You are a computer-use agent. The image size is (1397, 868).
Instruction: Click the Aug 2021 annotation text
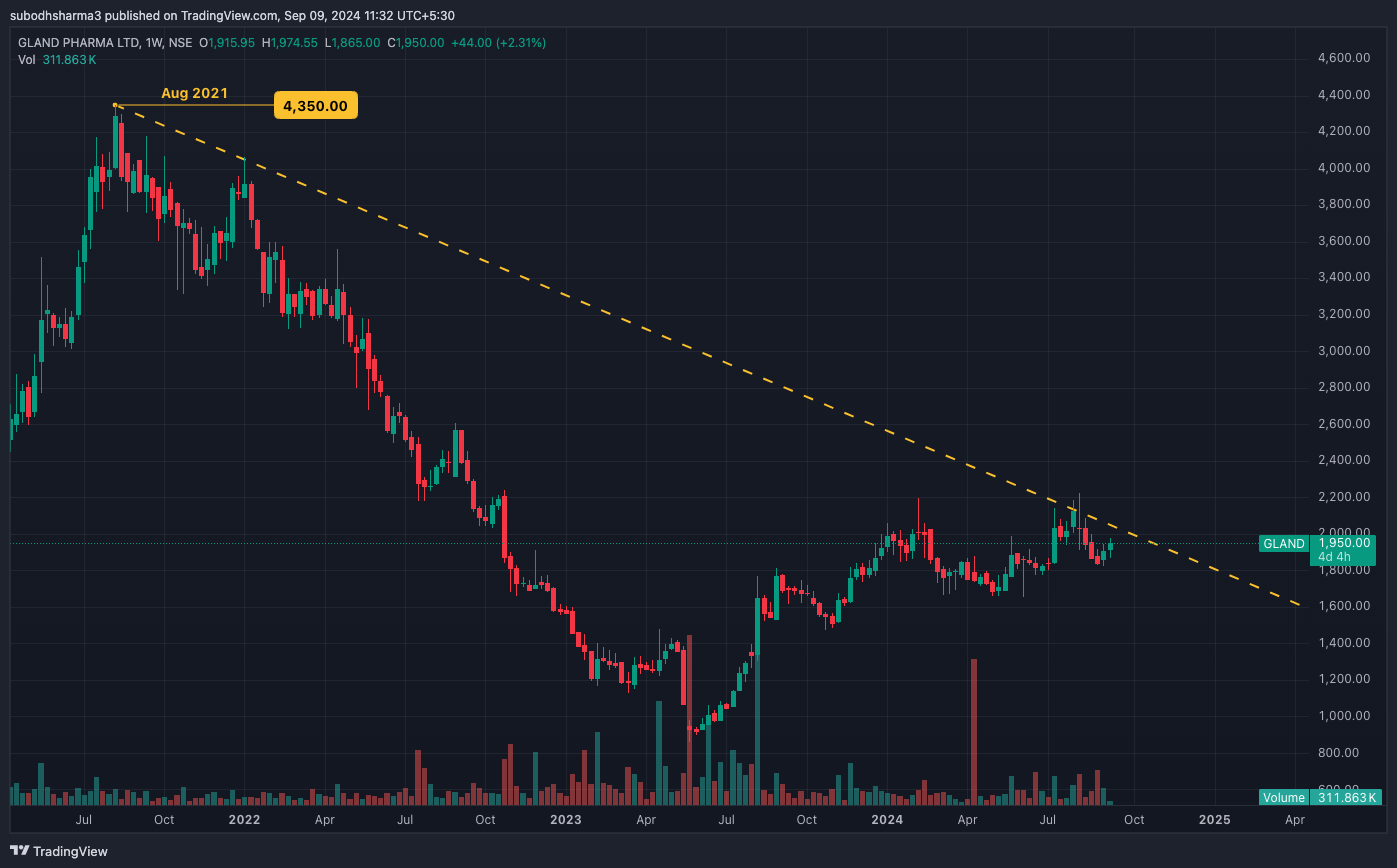coord(194,93)
